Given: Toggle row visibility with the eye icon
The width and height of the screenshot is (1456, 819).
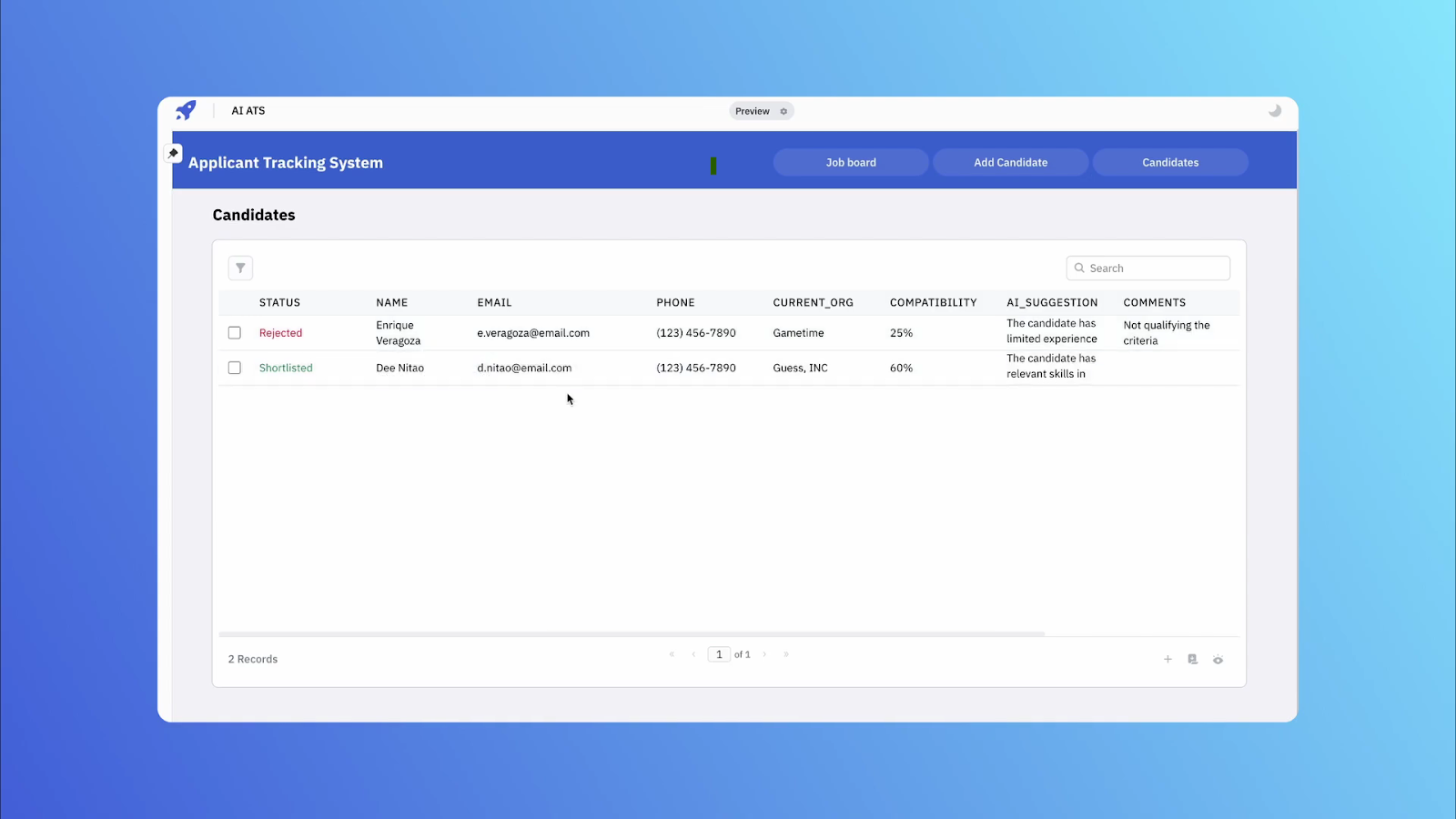Looking at the screenshot, I should (x=1218, y=659).
